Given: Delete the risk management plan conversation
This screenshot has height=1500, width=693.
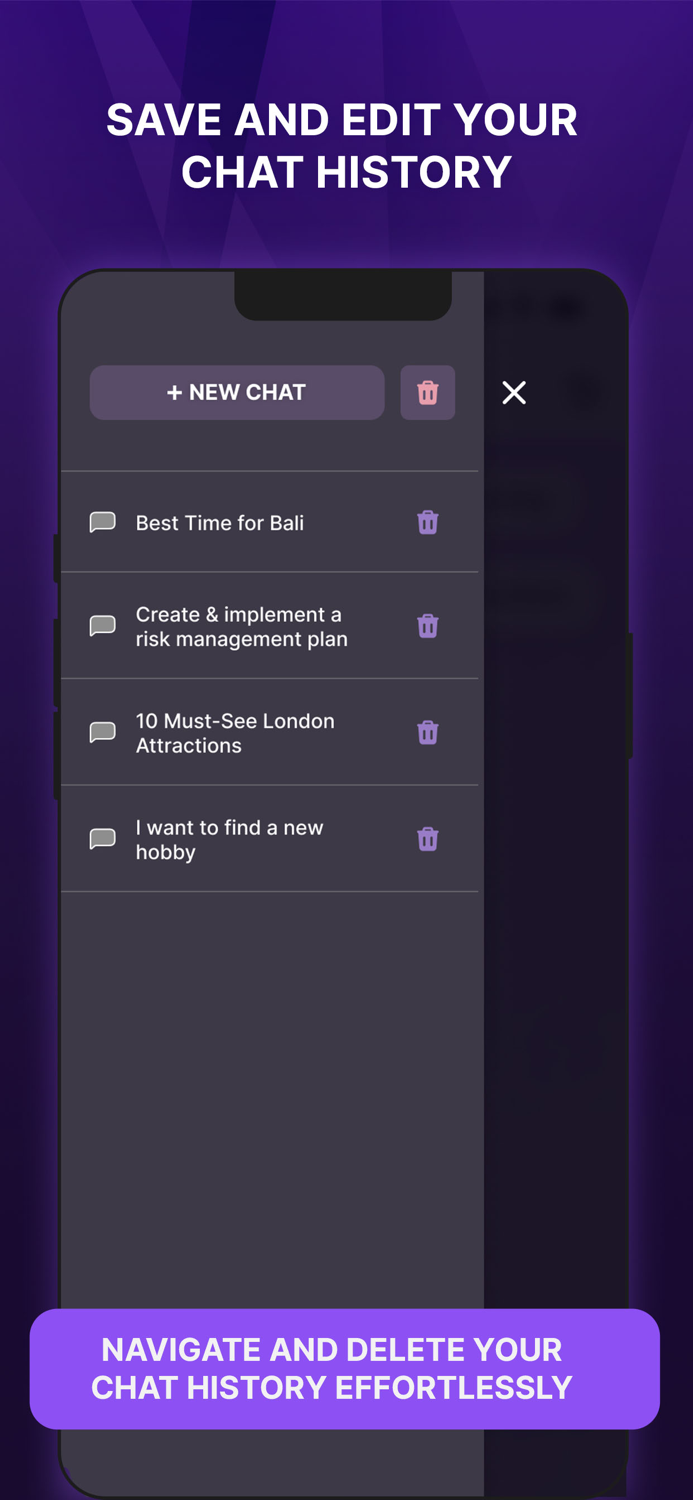Looking at the screenshot, I should [428, 625].
